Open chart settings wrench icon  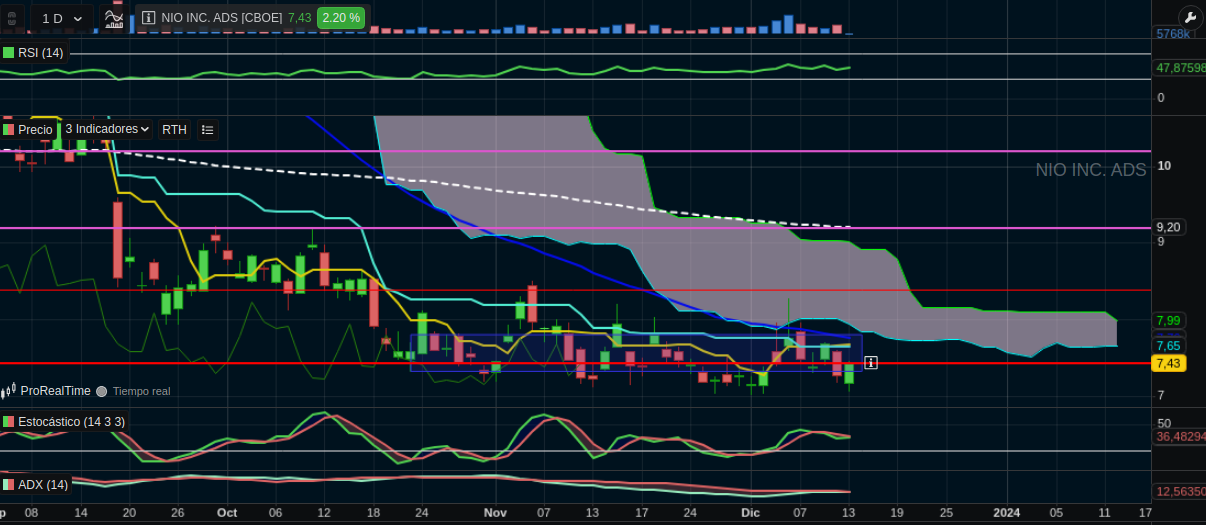point(1190,17)
